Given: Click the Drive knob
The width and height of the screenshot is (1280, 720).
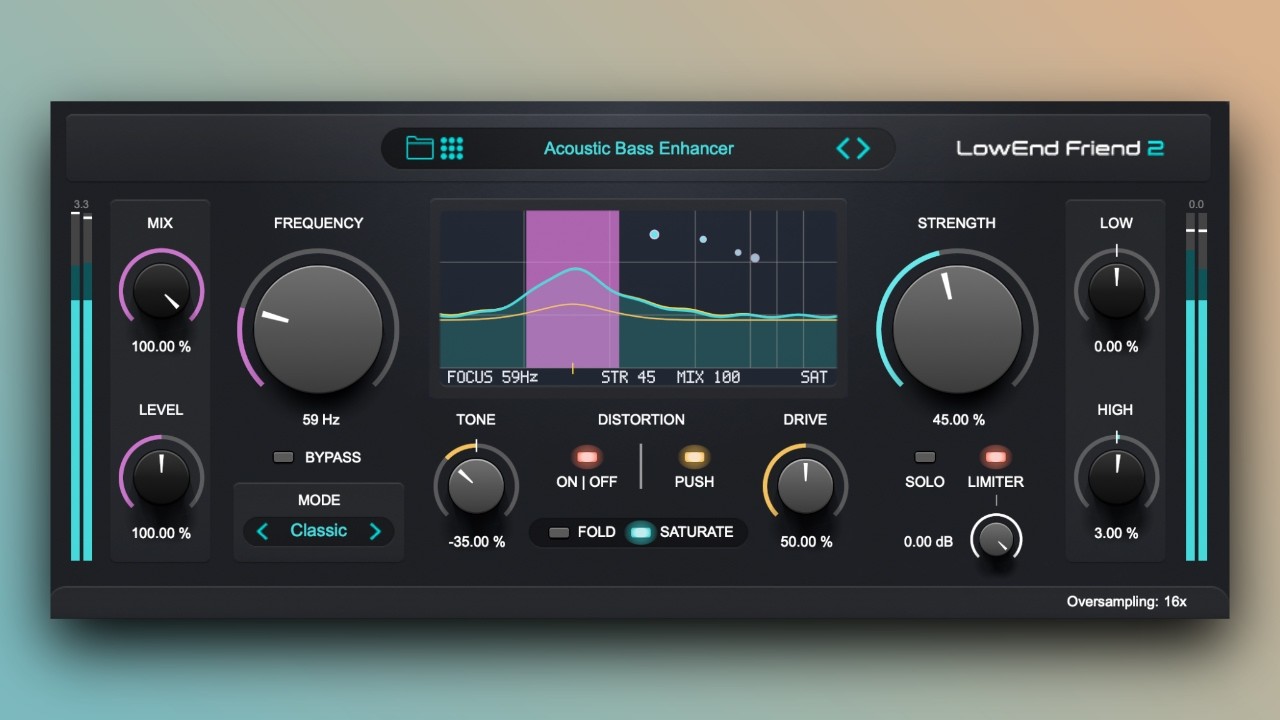Looking at the screenshot, I should pos(805,487).
